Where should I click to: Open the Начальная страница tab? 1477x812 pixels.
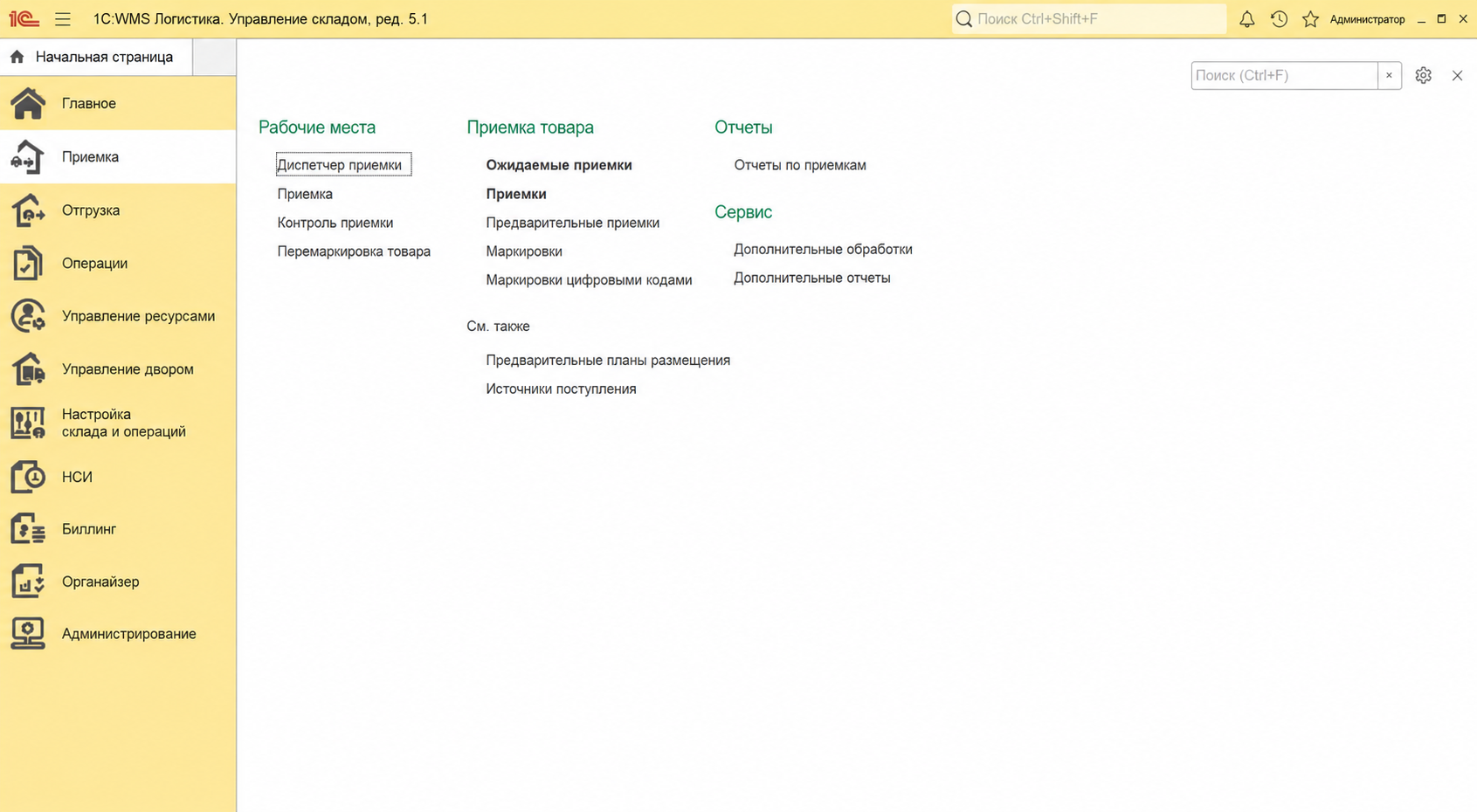[96, 57]
